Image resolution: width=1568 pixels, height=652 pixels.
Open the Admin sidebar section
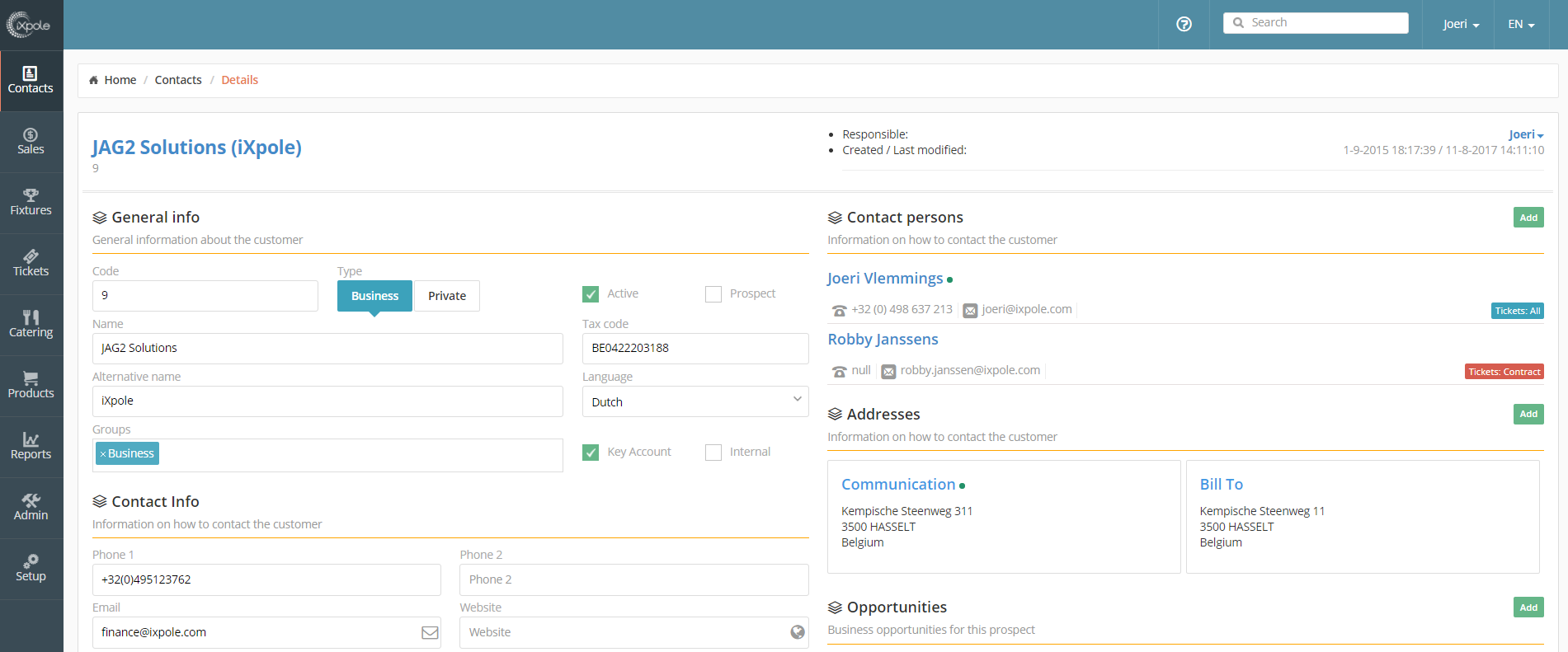tap(31, 508)
